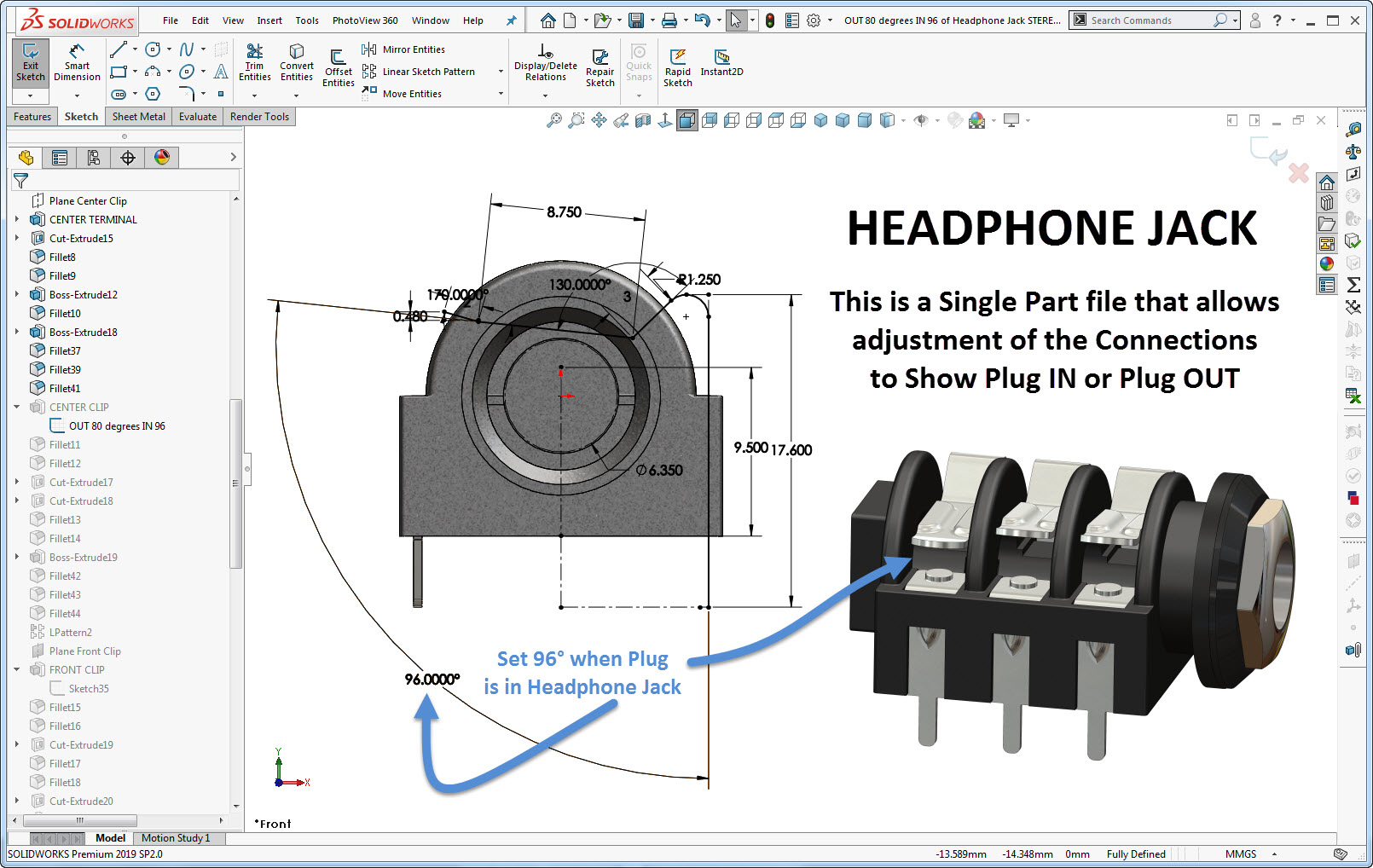The height and width of the screenshot is (868, 1373).
Task: Activate the Rapid Sketch tool
Action: [x=678, y=67]
